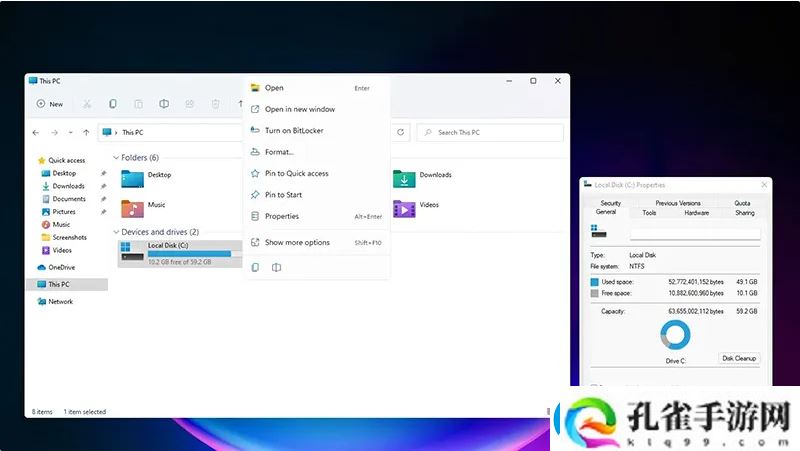Select OneDrive in the sidebar
The height and width of the screenshot is (451, 800).
point(56,267)
